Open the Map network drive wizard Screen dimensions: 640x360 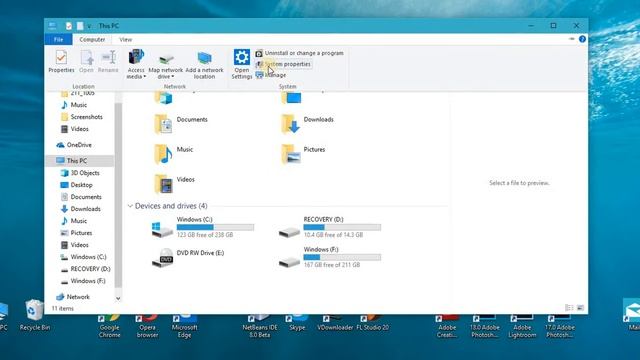click(x=166, y=64)
